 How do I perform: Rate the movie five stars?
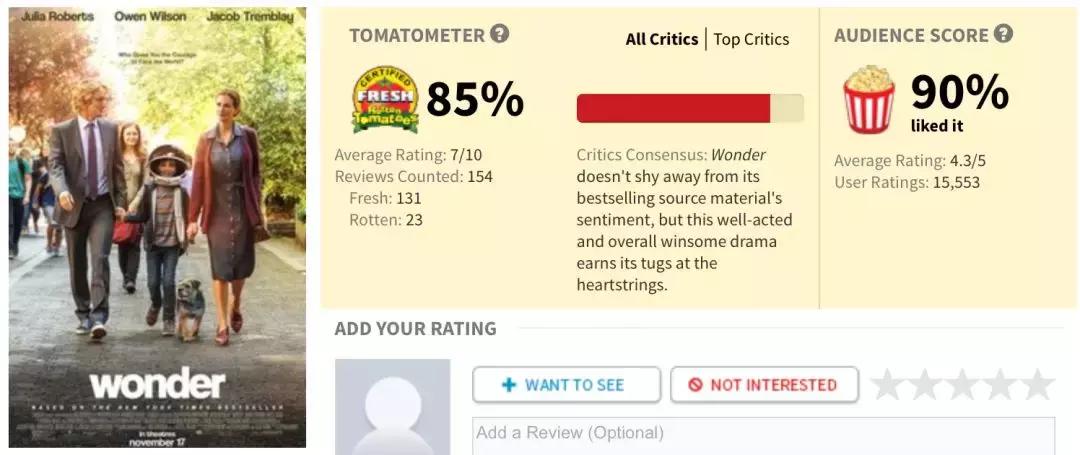1037,385
